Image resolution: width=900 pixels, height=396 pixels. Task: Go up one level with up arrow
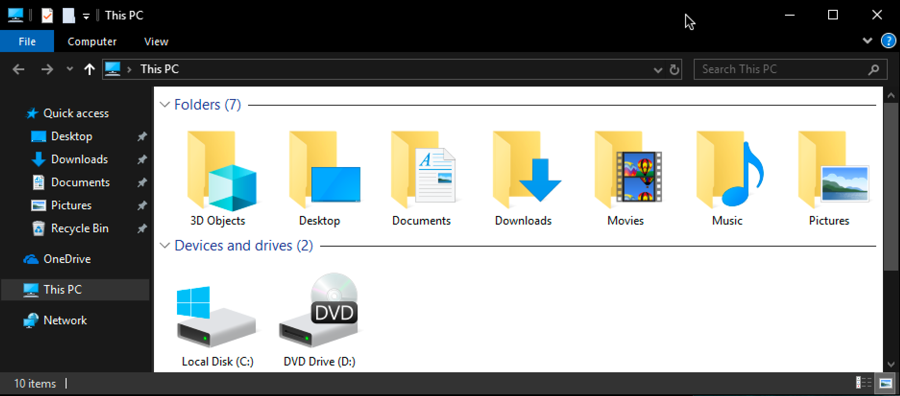tap(89, 69)
